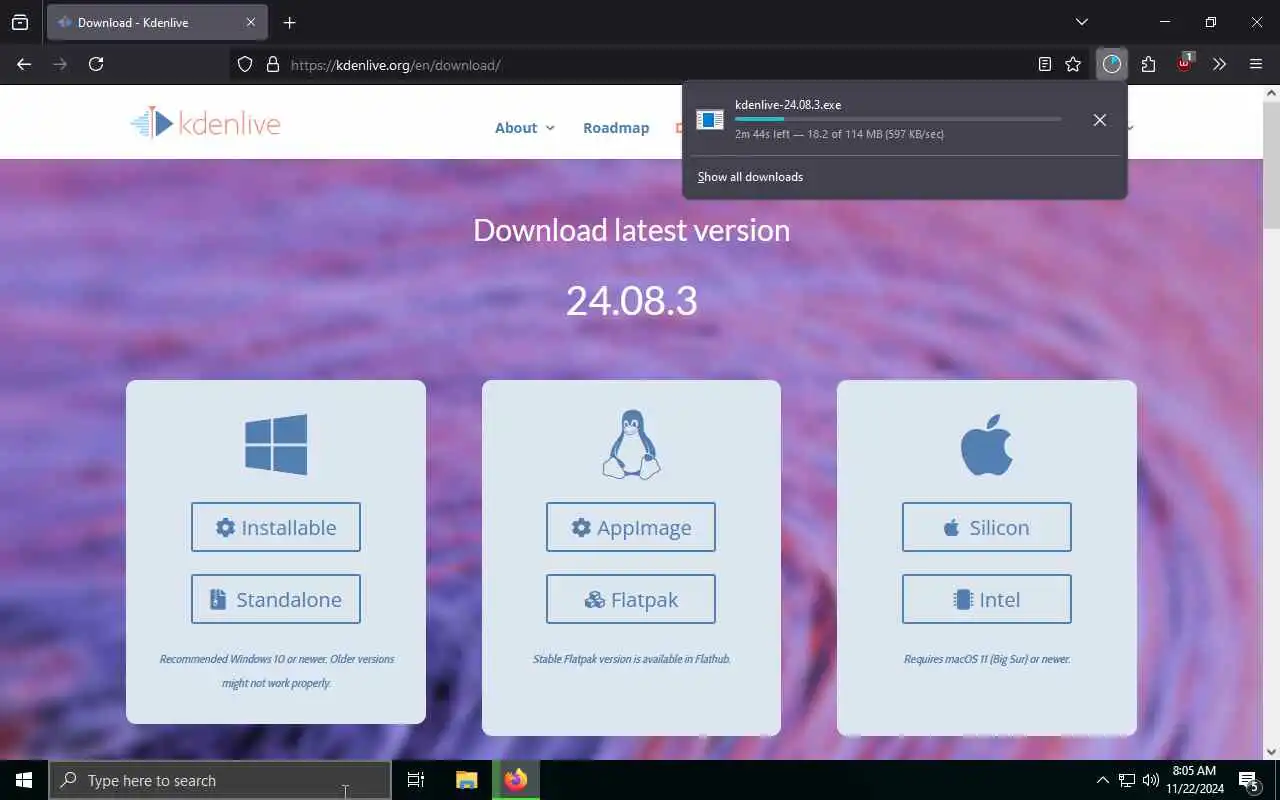Cancel the kdenlive-24.08.3.exe download
The width and height of the screenshot is (1280, 800).
click(x=1099, y=120)
